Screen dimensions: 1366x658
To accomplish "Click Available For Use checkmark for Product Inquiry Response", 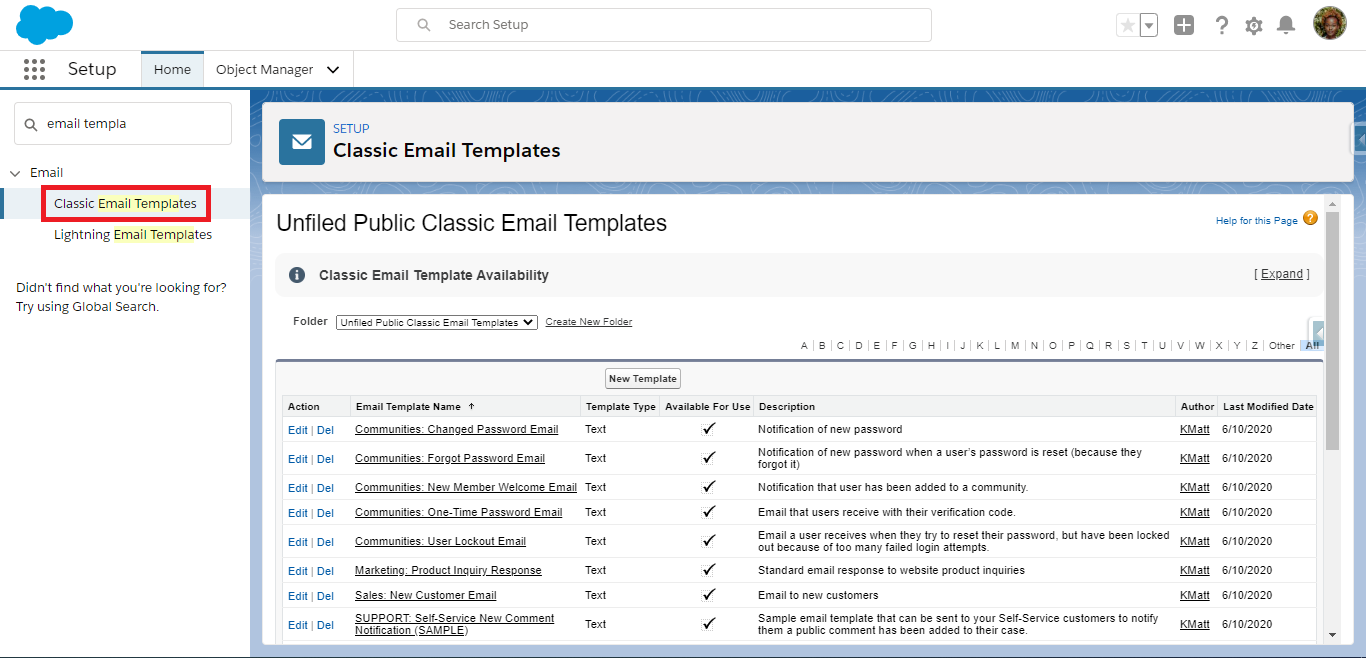I will [x=708, y=570].
